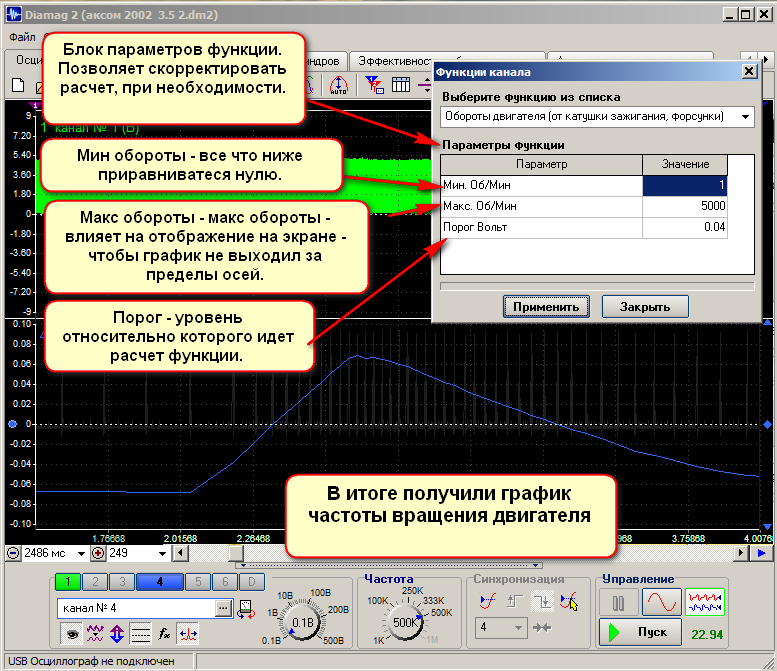This screenshot has width=777, height=671.
Task: Click the horizontal scrollbar thumb
Action: coord(235,553)
